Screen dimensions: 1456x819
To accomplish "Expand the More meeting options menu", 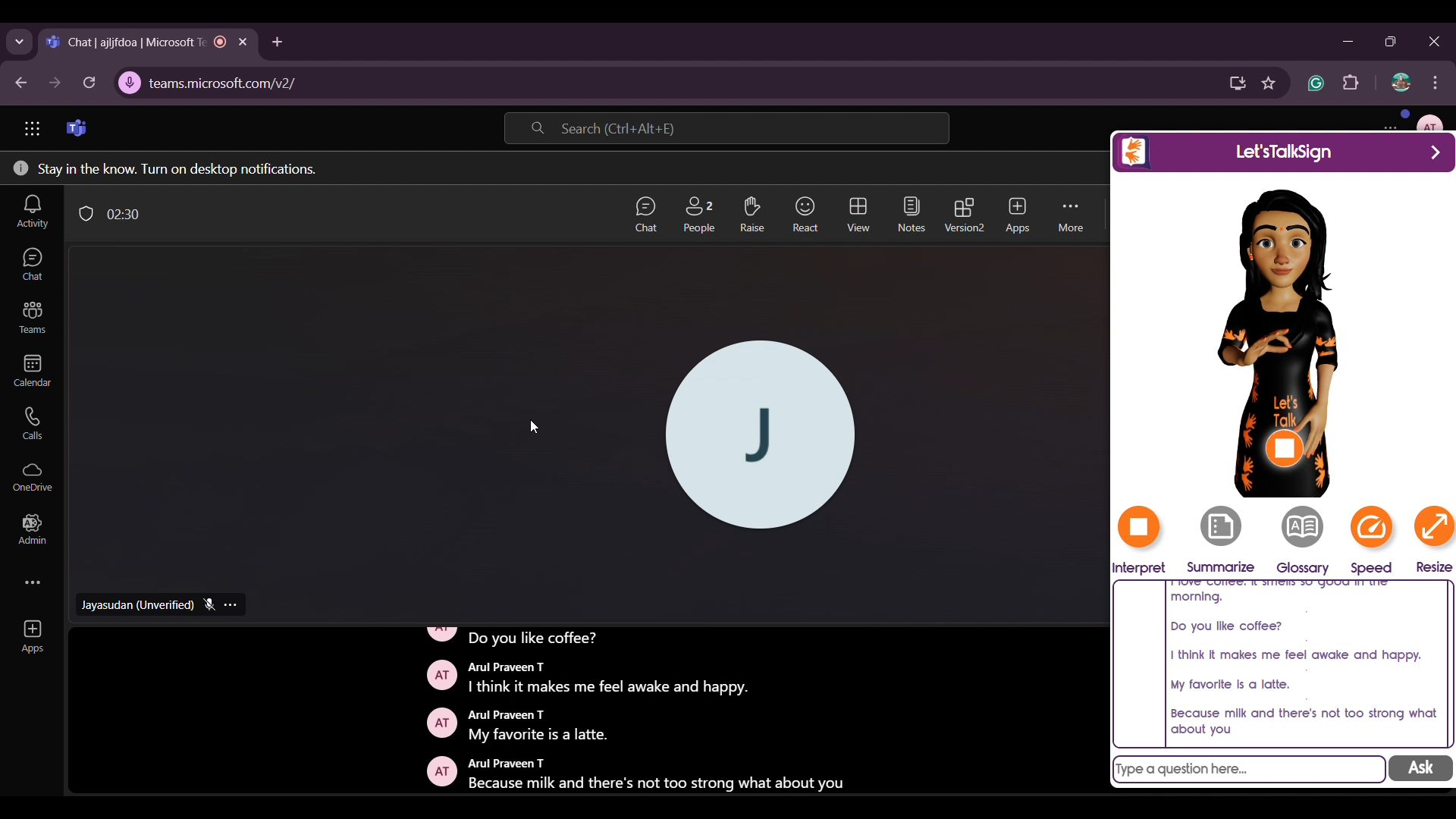I will point(1070,215).
